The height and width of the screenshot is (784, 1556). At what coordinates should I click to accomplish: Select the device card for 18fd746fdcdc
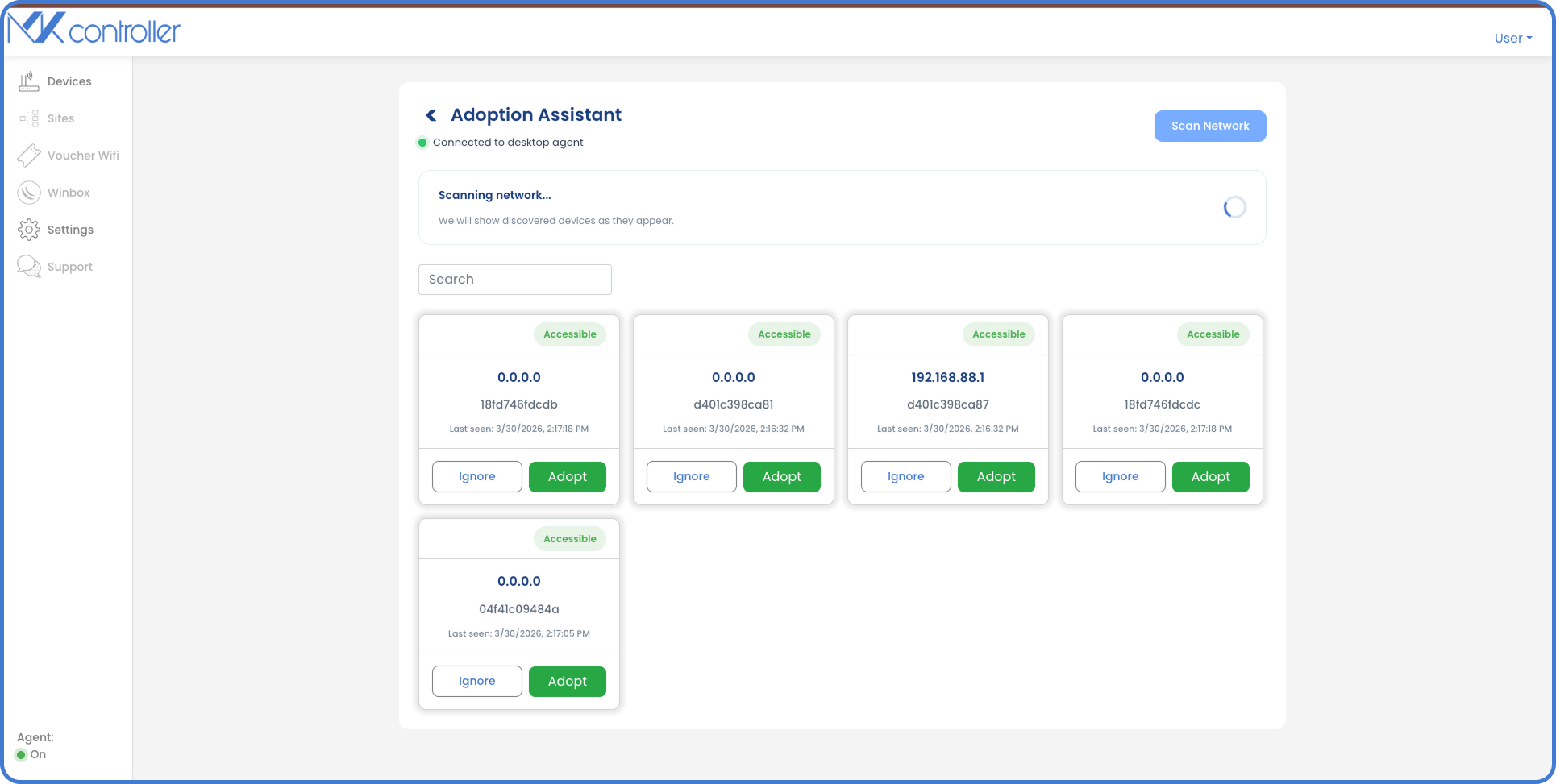pos(1162,404)
